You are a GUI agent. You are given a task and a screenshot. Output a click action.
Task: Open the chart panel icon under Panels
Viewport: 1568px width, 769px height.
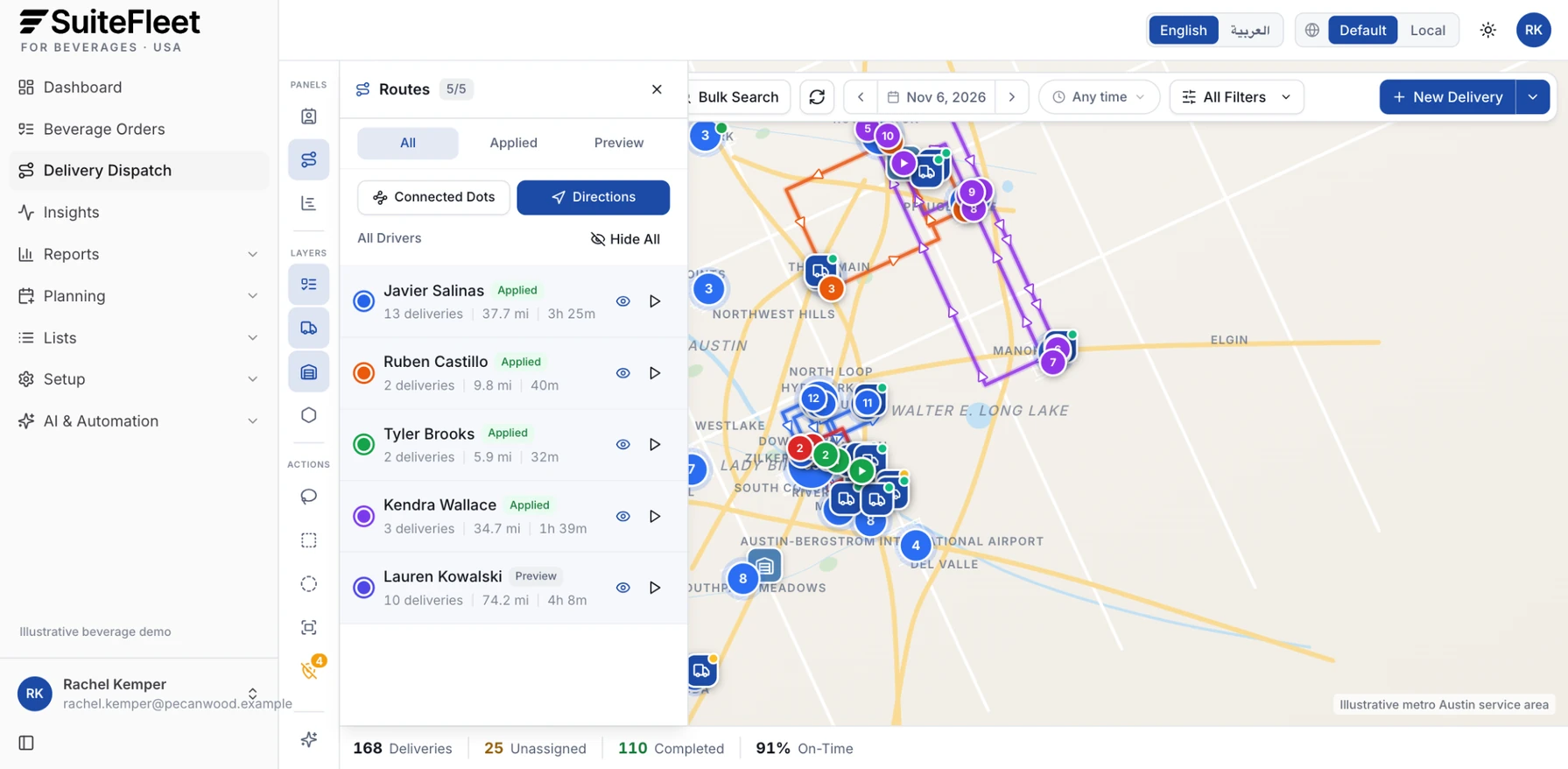[308, 203]
